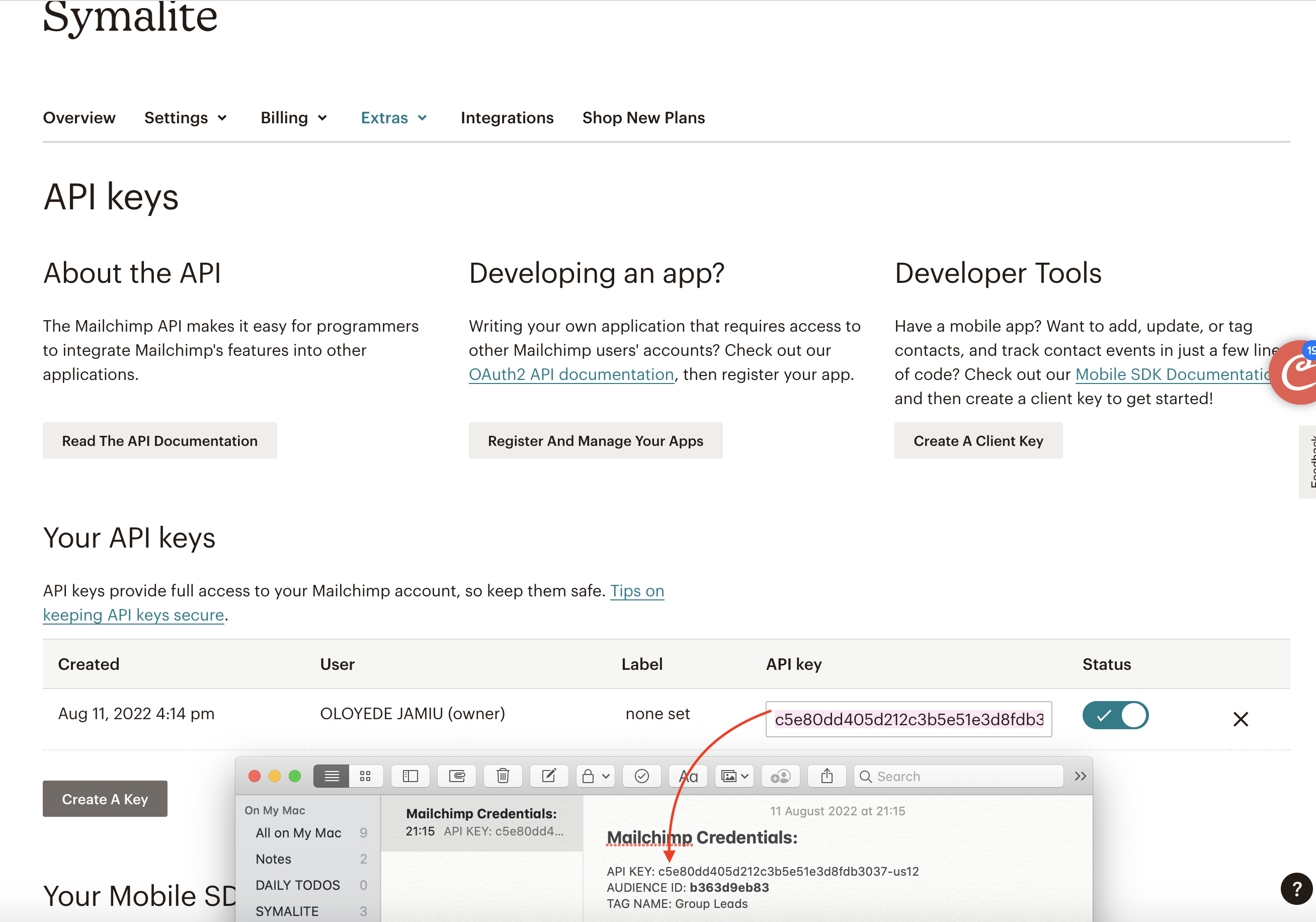Delete the note with trash icon
Viewport: 1316px width, 922px height.
[503, 776]
